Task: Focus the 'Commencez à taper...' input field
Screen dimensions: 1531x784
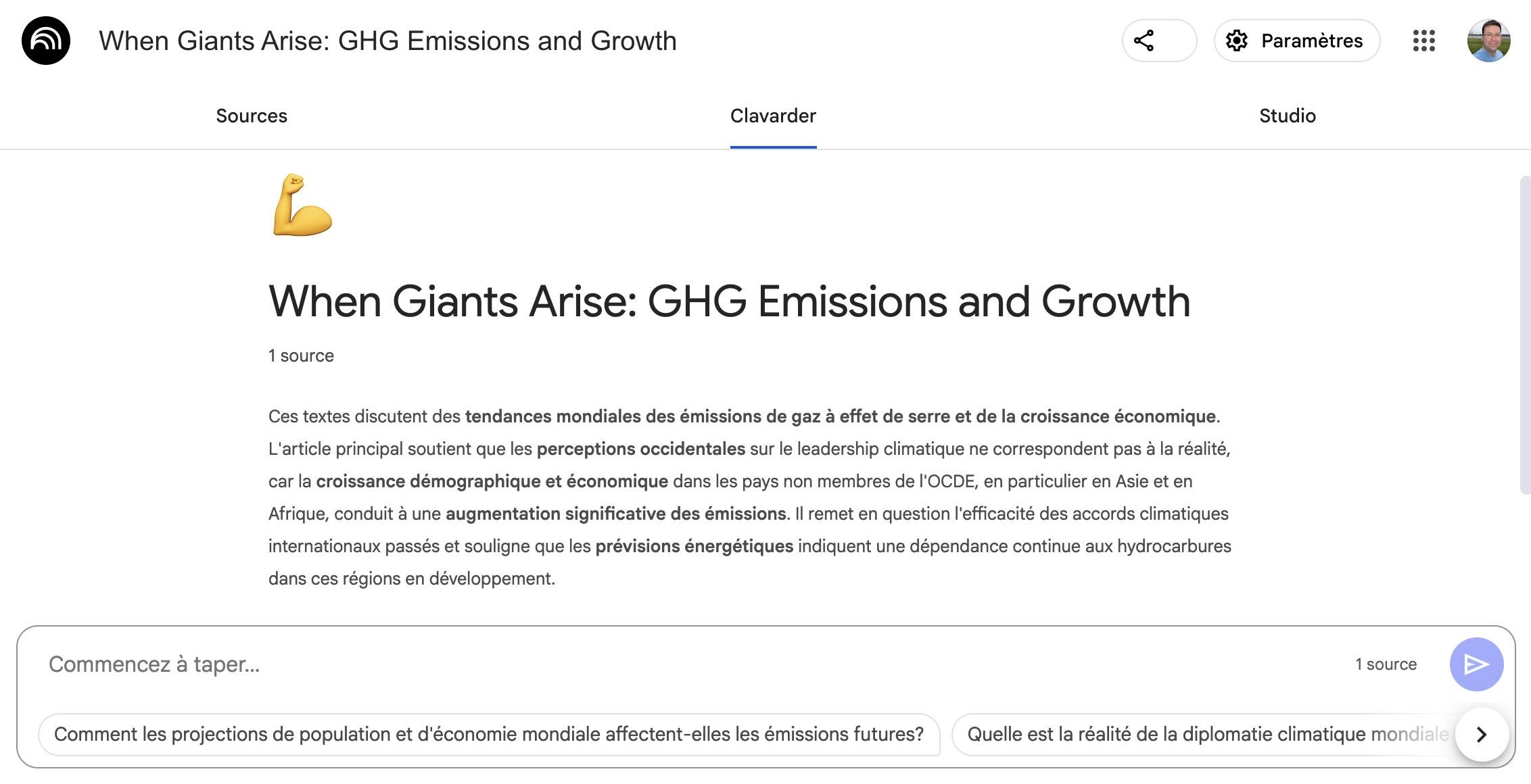Action: (x=690, y=664)
